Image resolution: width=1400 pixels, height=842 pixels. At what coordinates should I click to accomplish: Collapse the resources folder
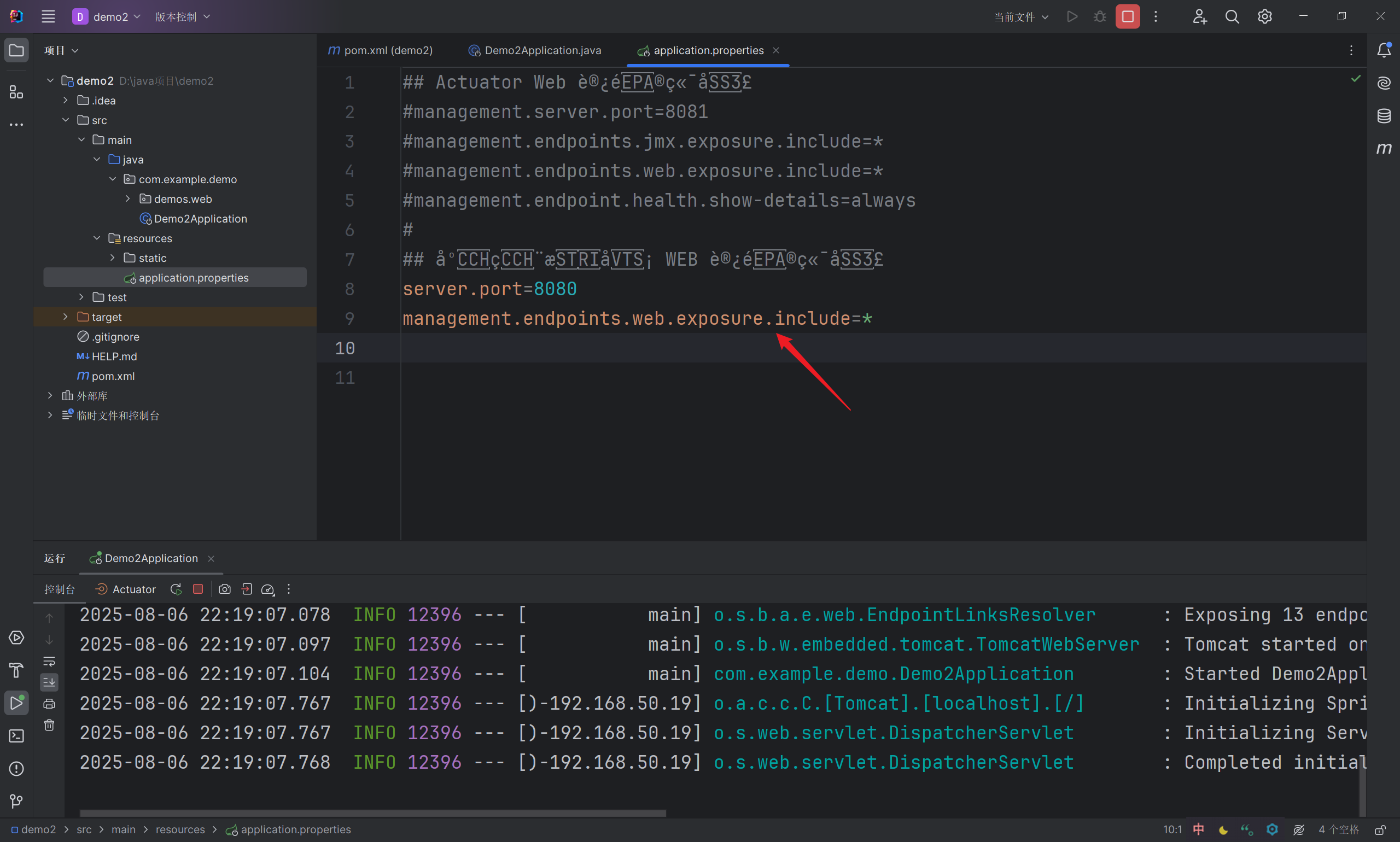pyautogui.click(x=96, y=238)
